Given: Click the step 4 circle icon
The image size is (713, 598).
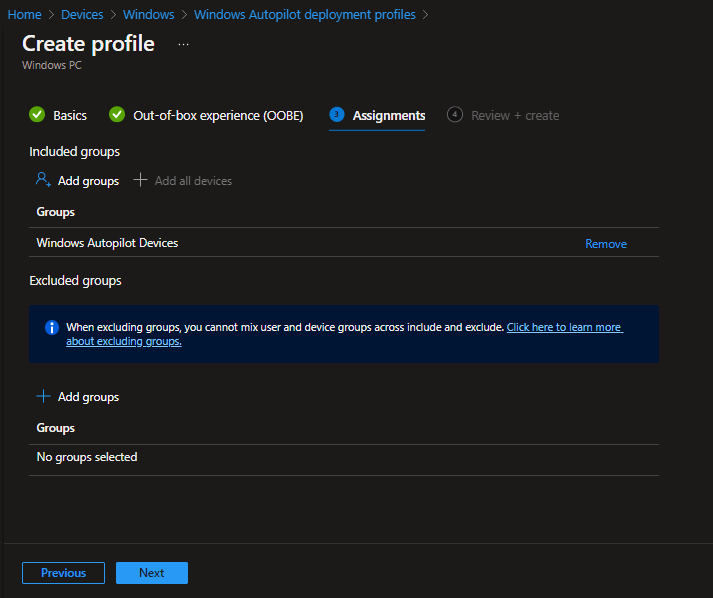Looking at the screenshot, I should [455, 115].
